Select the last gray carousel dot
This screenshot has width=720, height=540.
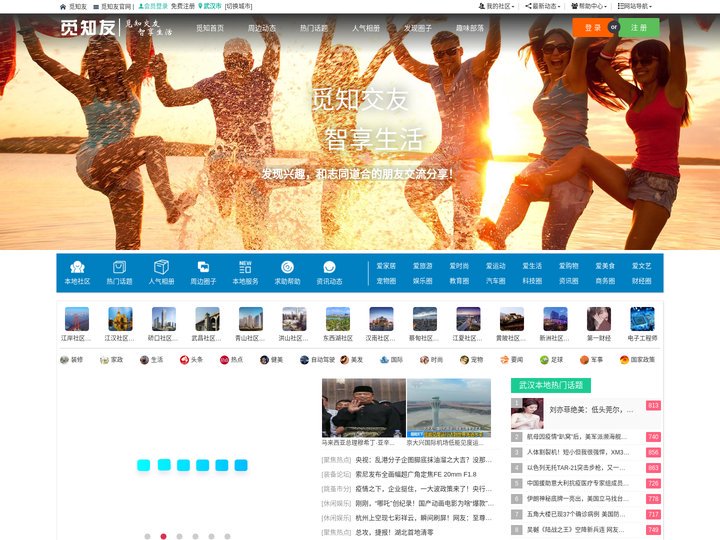[x=227, y=536]
